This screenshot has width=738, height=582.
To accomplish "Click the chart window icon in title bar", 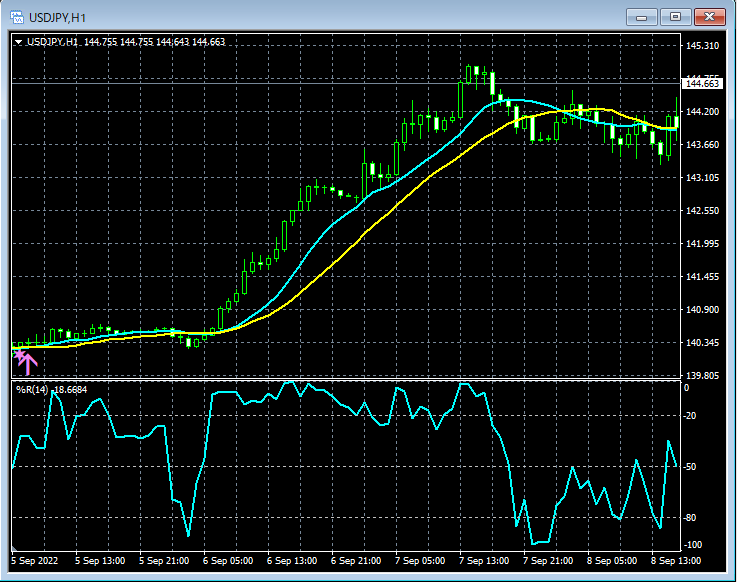I will click(x=17, y=17).
